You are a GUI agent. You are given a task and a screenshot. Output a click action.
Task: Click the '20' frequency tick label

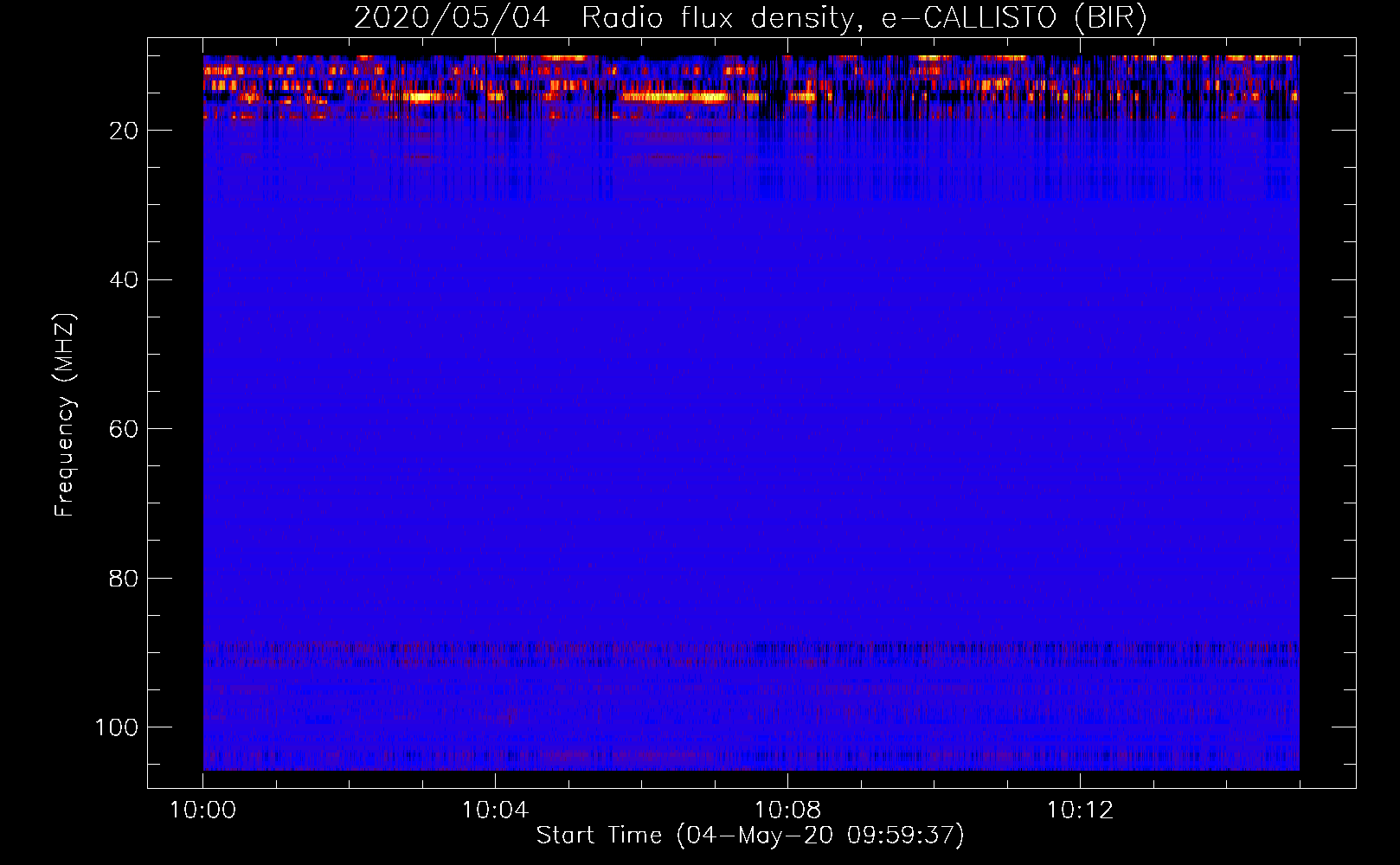click(125, 131)
